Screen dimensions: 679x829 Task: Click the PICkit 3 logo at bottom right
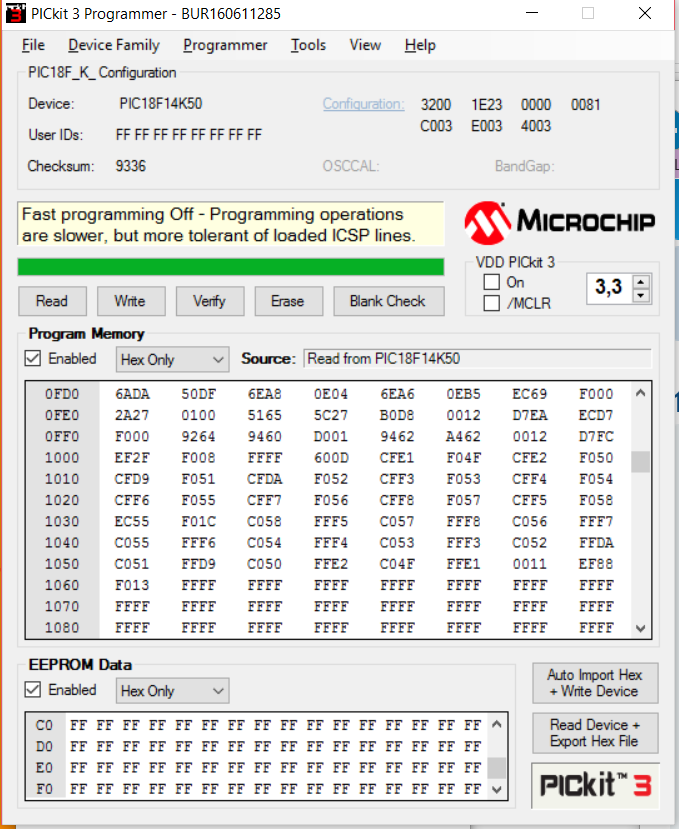595,785
